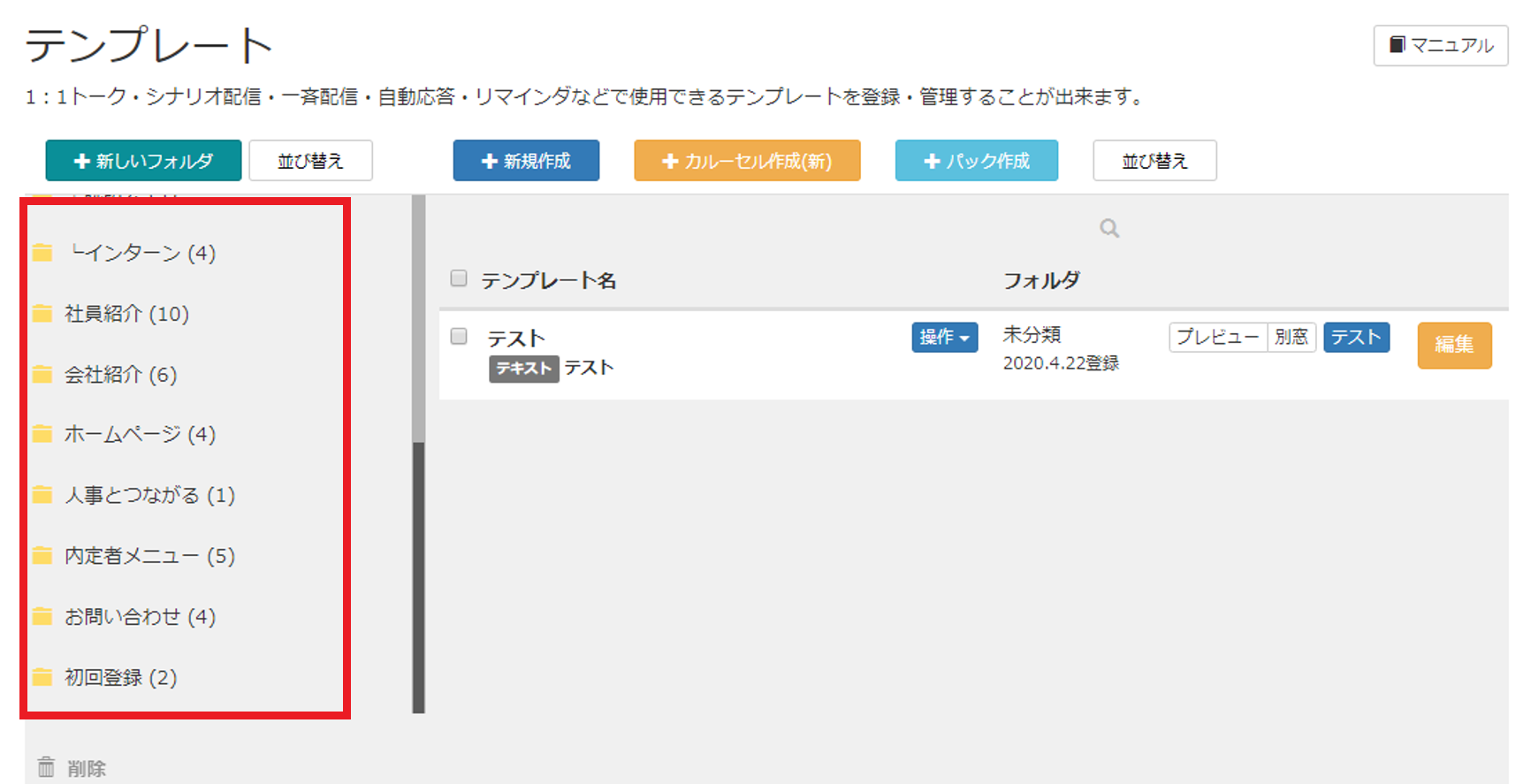Click カルーセル作成(新) button

(x=747, y=161)
